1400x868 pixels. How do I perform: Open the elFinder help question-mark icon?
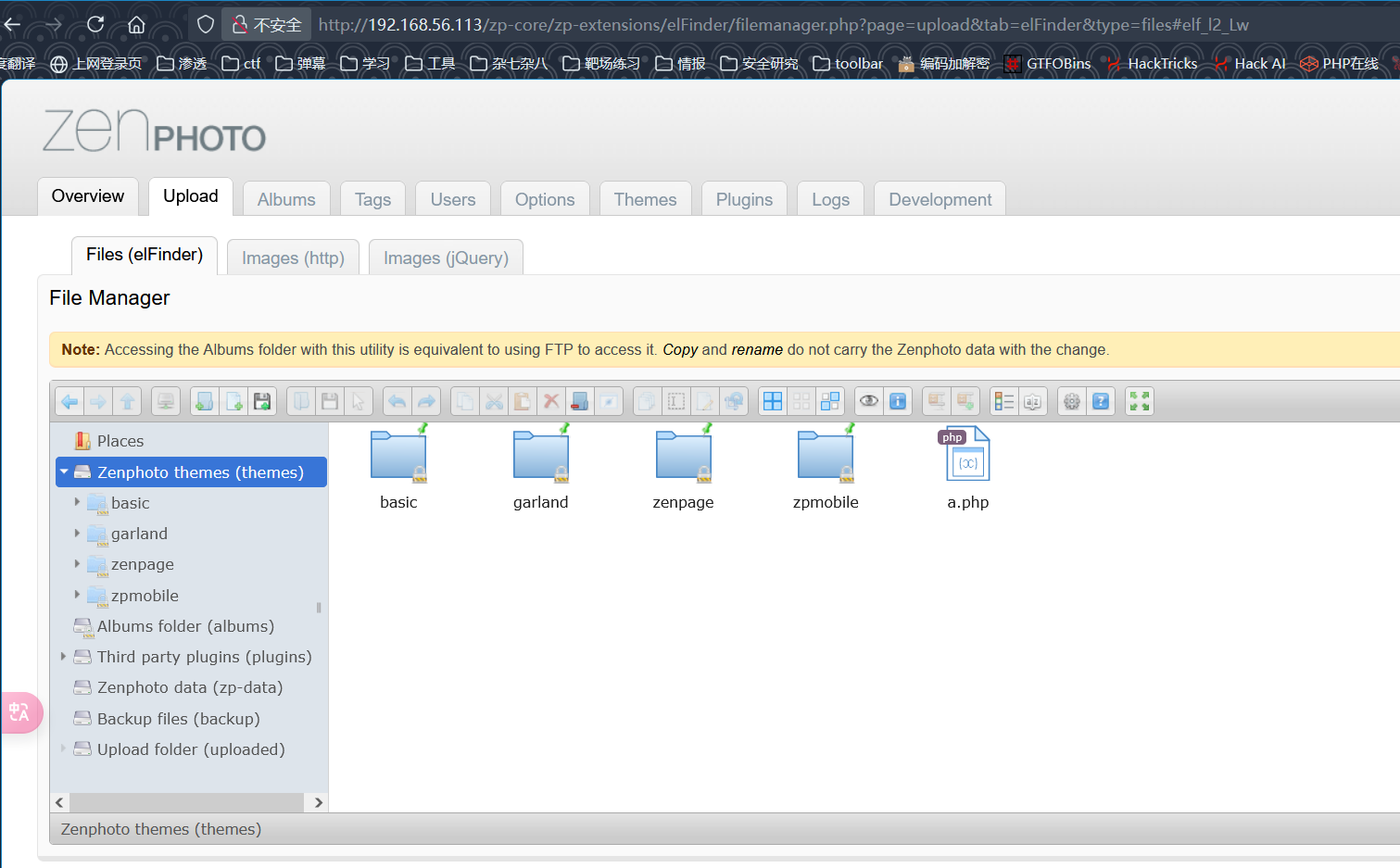pos(1101,401)
